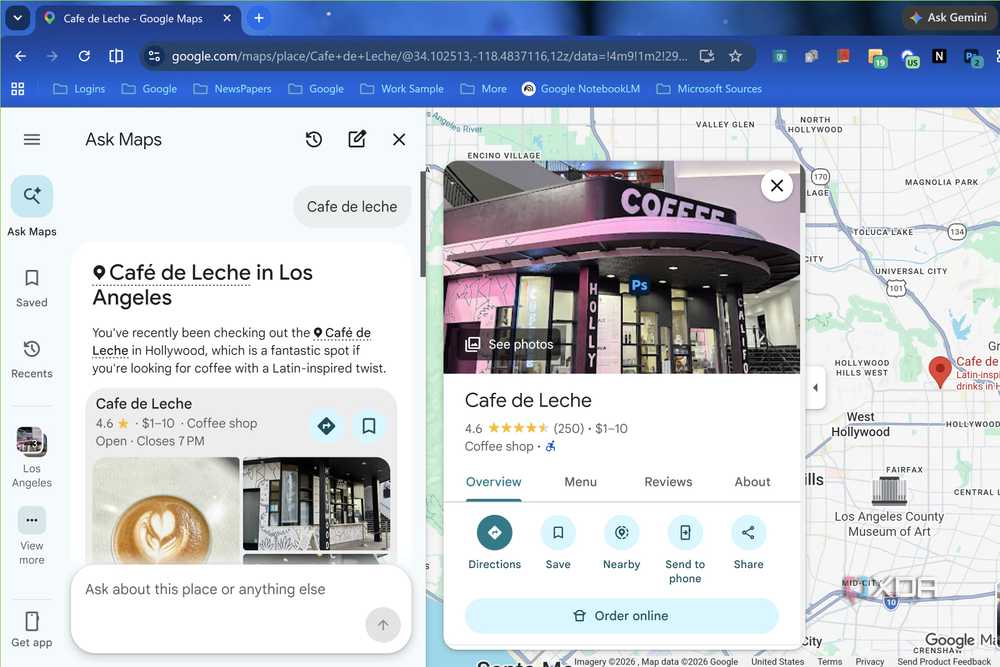Open See photos on place card
Image resolution: width=1000 pixels, height=667 pixels.
point(509,344)
